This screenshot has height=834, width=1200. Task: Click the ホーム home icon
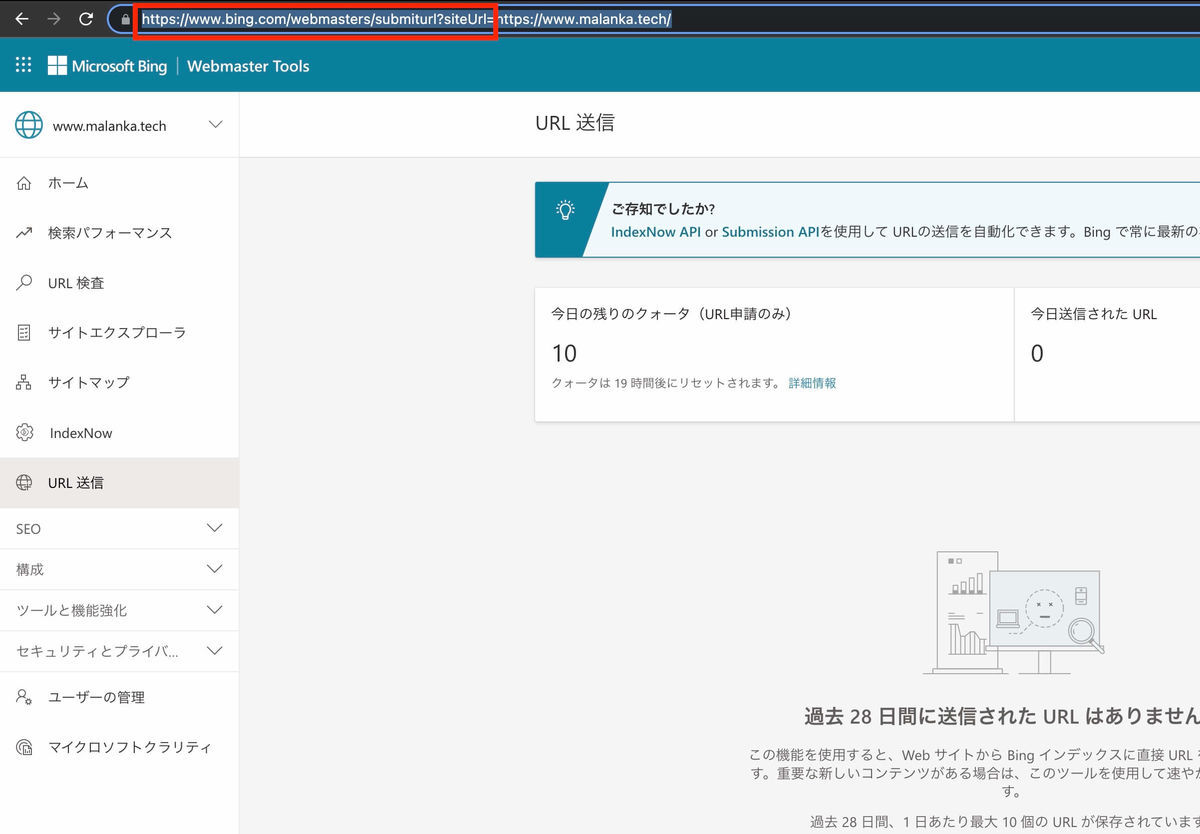tap(24, 183)
